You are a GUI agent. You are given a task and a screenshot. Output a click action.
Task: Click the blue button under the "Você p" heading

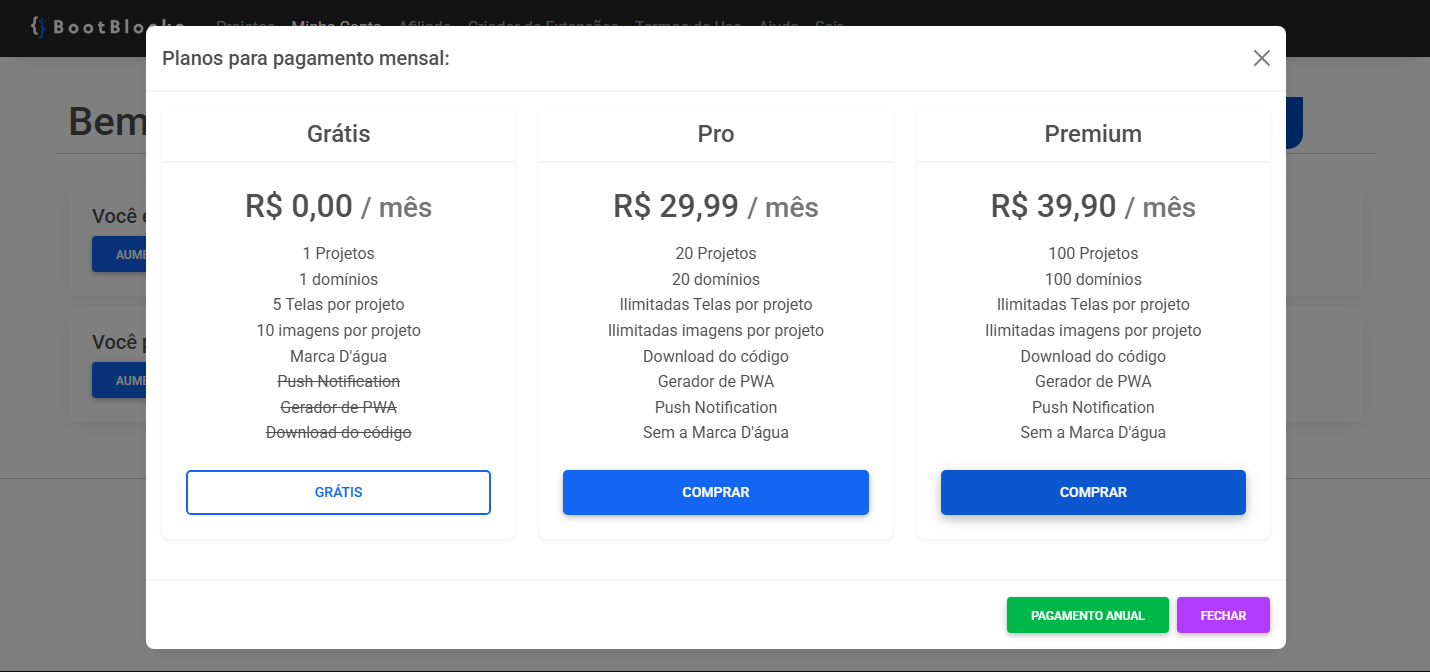click(x=119, y=380)
